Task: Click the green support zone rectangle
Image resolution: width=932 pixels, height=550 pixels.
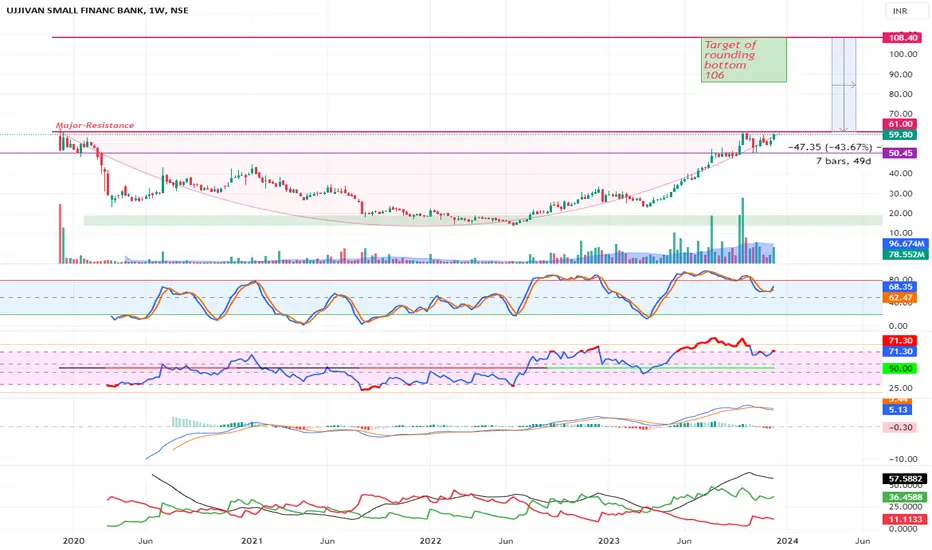Action: click(x=483, y=221)
